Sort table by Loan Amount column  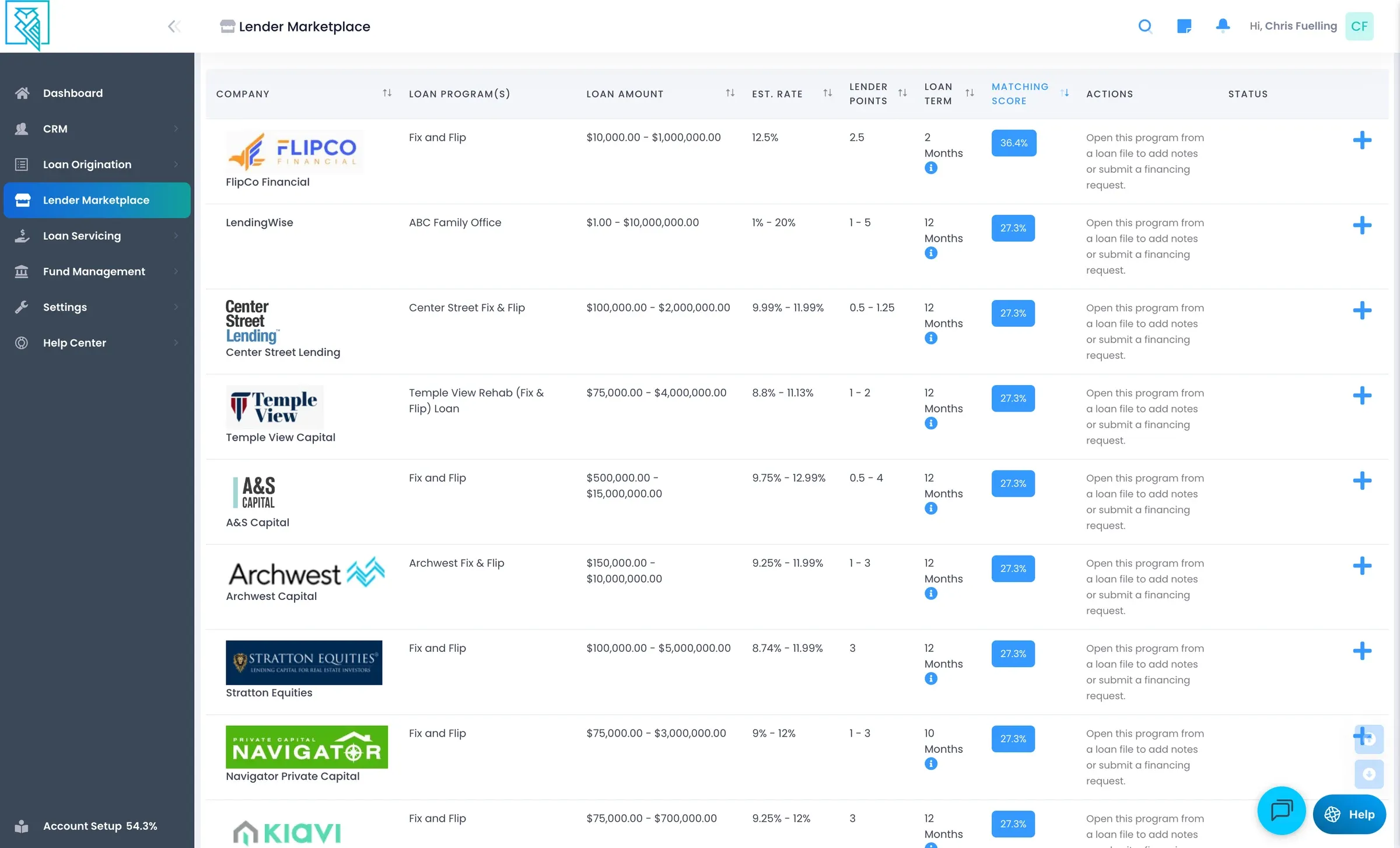coord(730,93)
